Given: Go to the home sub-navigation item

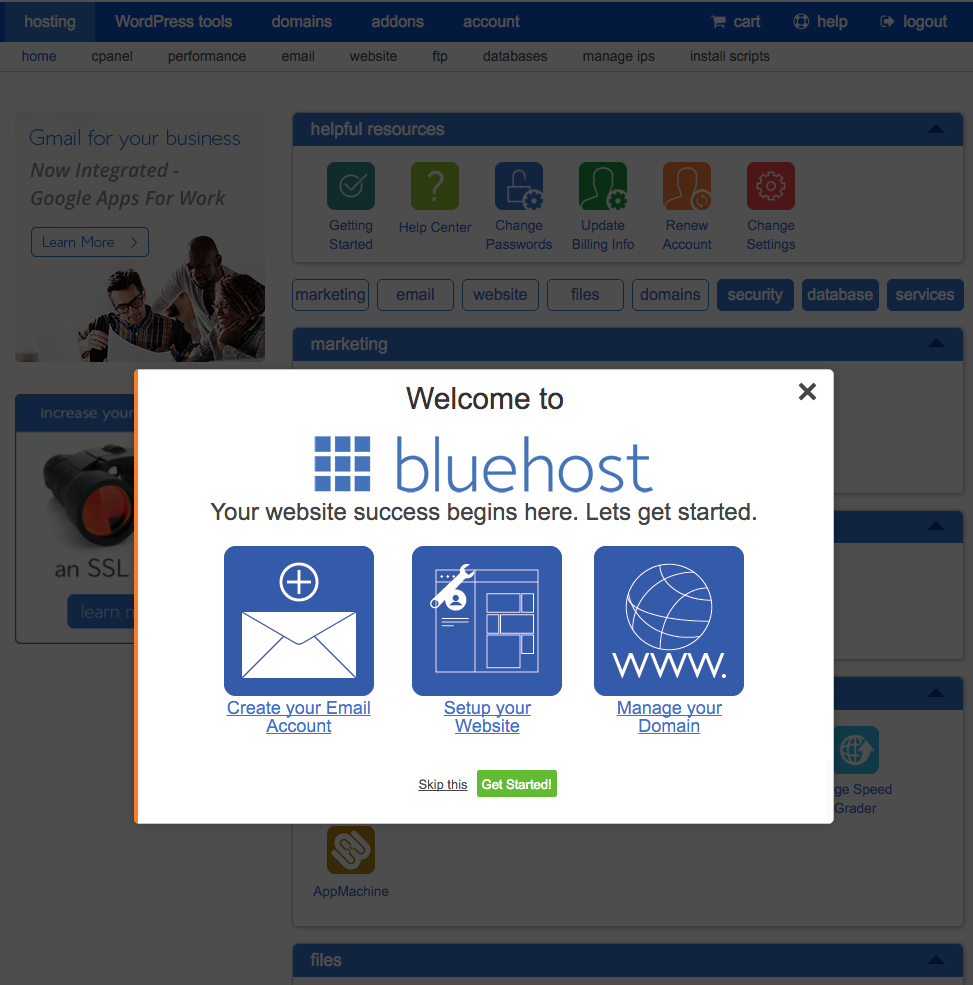Looking at the screenshot, I should pyautogui.click(x=39, y=57).
